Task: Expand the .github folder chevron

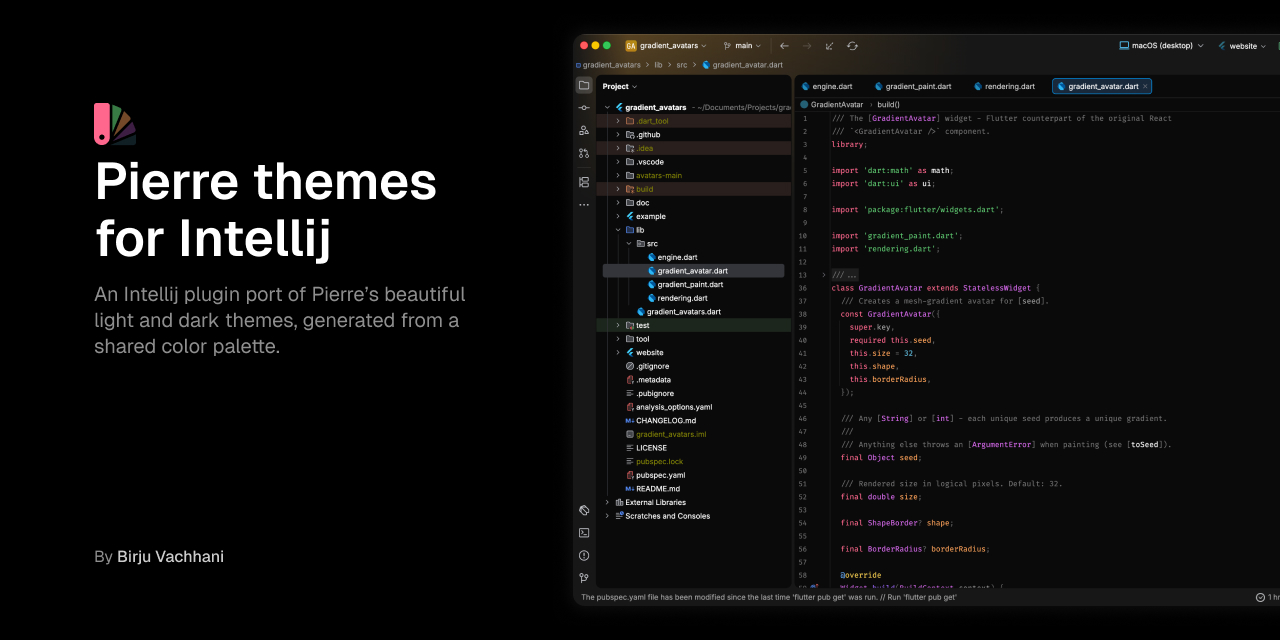Action: [x=618, y=134]
